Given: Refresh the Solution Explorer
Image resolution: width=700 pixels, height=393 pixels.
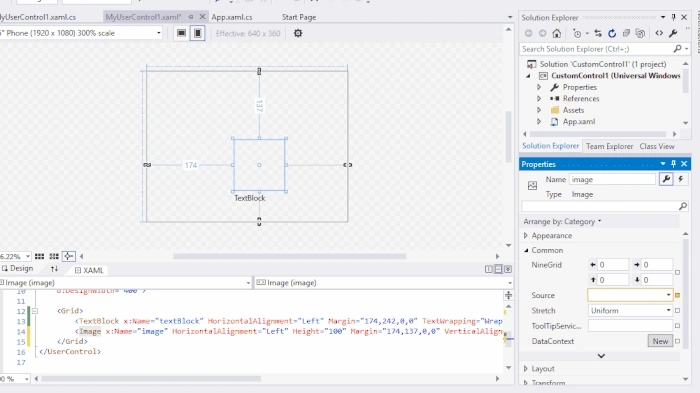Looking at the screenshot, I should coord(612,33).
